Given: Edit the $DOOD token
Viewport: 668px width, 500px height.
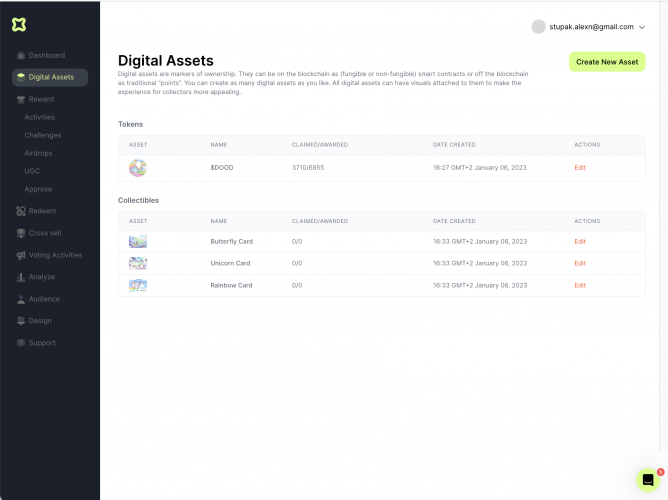Looking at the screenshot, I should tap(580, 167).
